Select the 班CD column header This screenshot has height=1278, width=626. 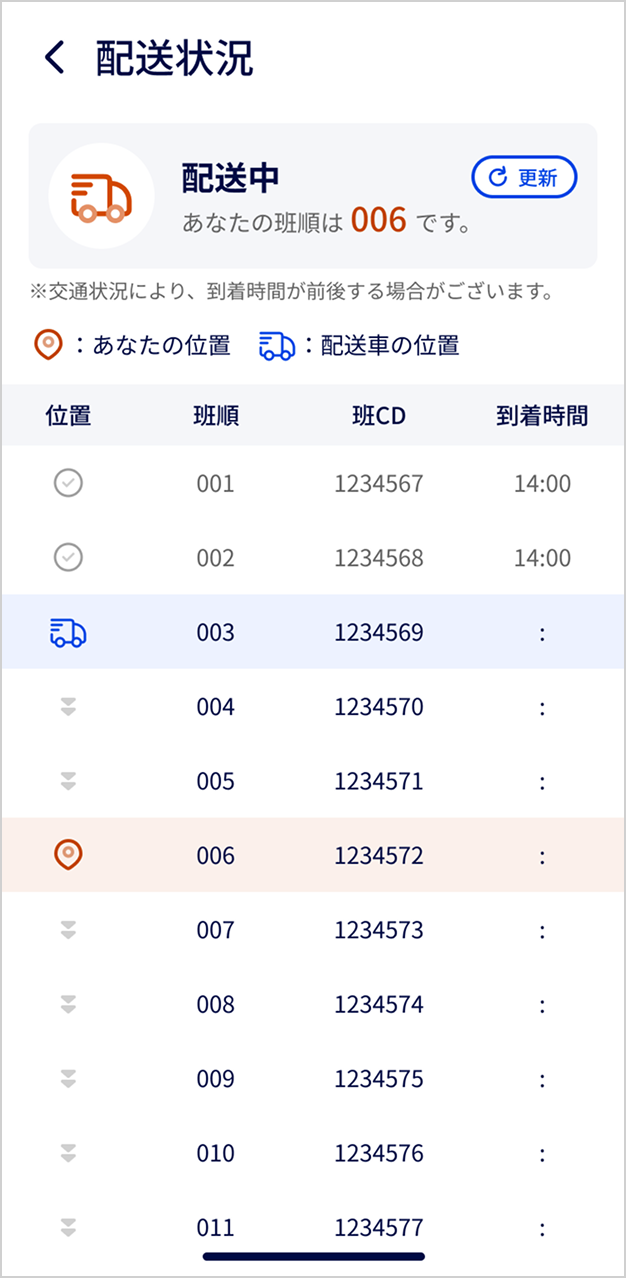(x=379, y=416)
